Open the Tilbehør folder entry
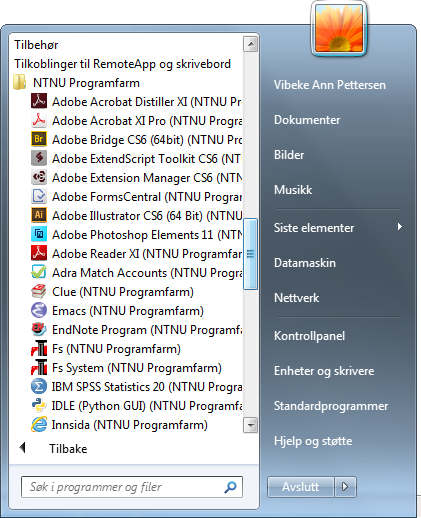The width and height of the screenshot is (421, 518). (x=36, y=45)
